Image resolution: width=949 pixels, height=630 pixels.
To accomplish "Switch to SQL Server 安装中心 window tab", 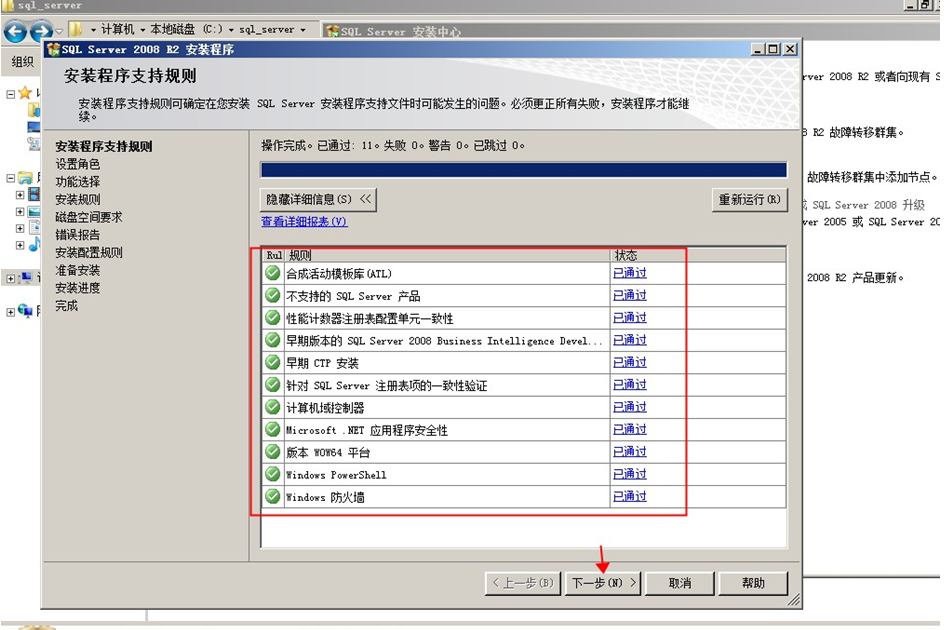I will tap(393, 31).
